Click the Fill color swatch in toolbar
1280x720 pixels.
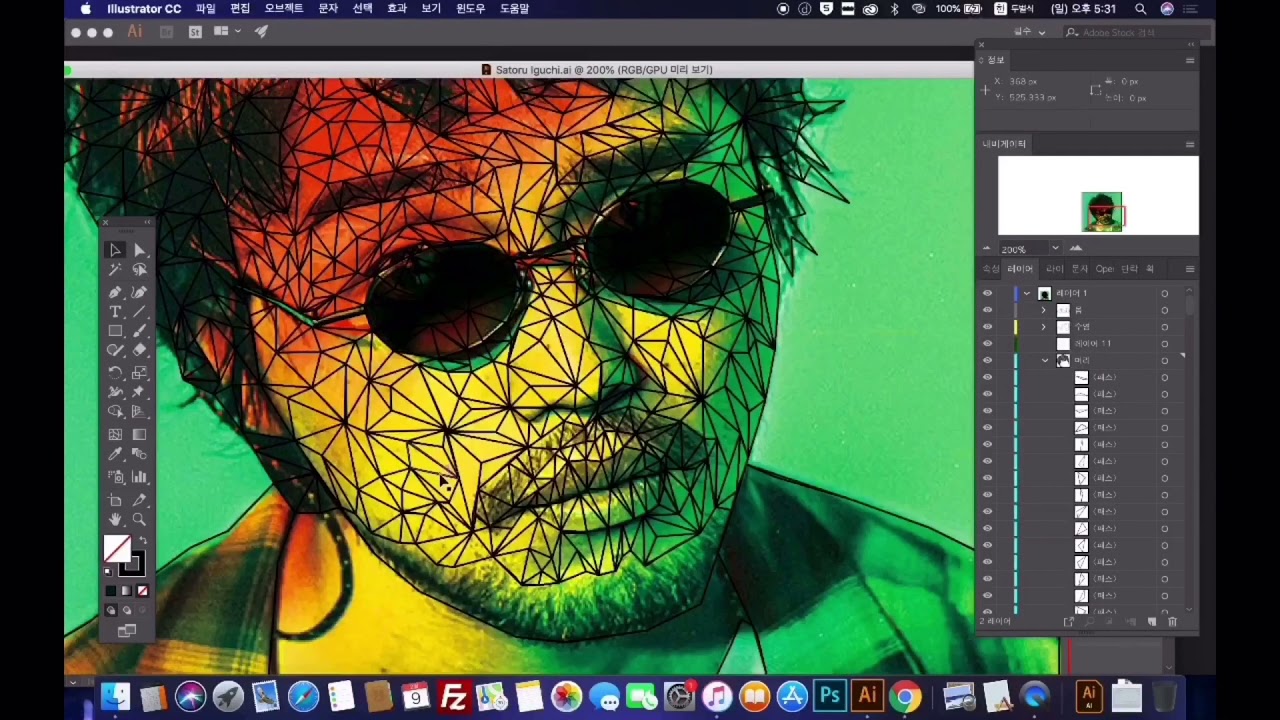(x=117, y=549)
